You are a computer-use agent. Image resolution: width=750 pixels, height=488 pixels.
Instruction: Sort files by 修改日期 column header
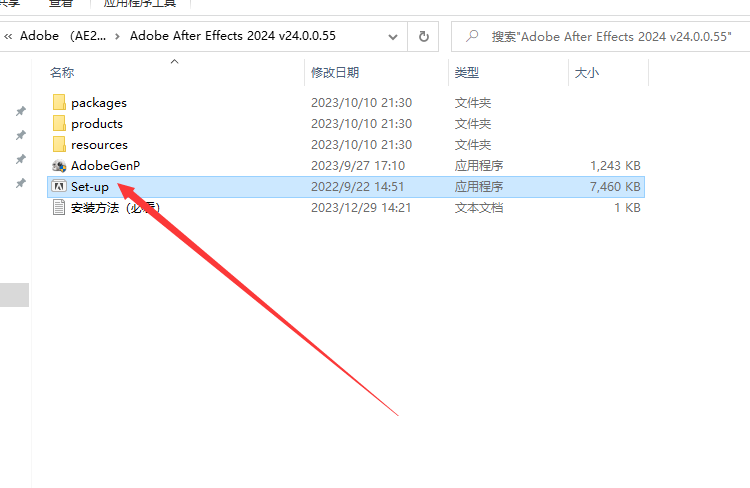335,73
